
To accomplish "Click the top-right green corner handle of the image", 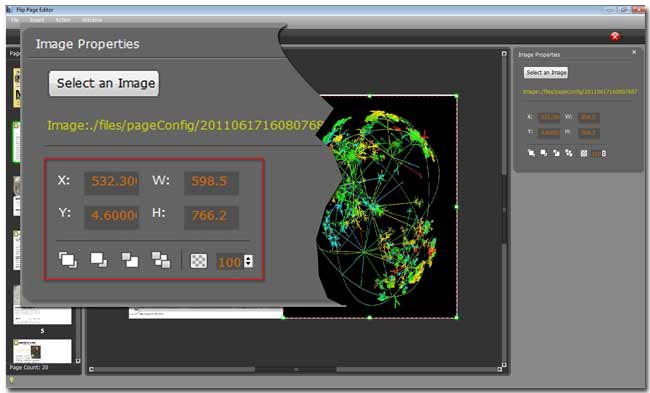I will (x=457, y=96).
